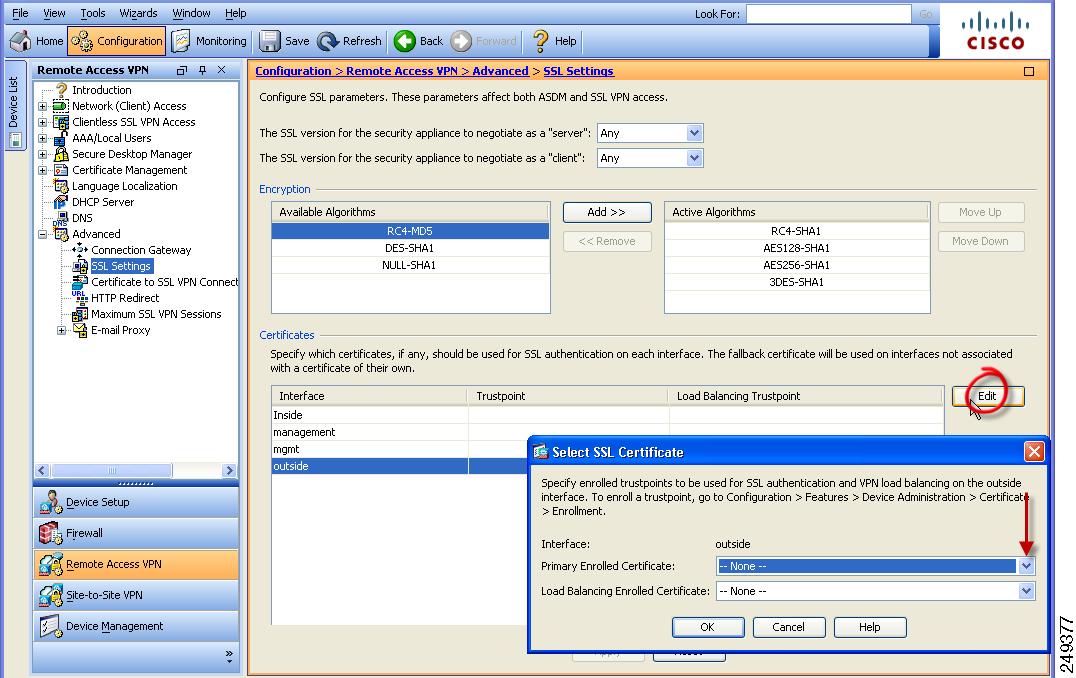Screen dimensions: 1076x678
Task: Click the Certificate Management icon
Action: point(61,170)
